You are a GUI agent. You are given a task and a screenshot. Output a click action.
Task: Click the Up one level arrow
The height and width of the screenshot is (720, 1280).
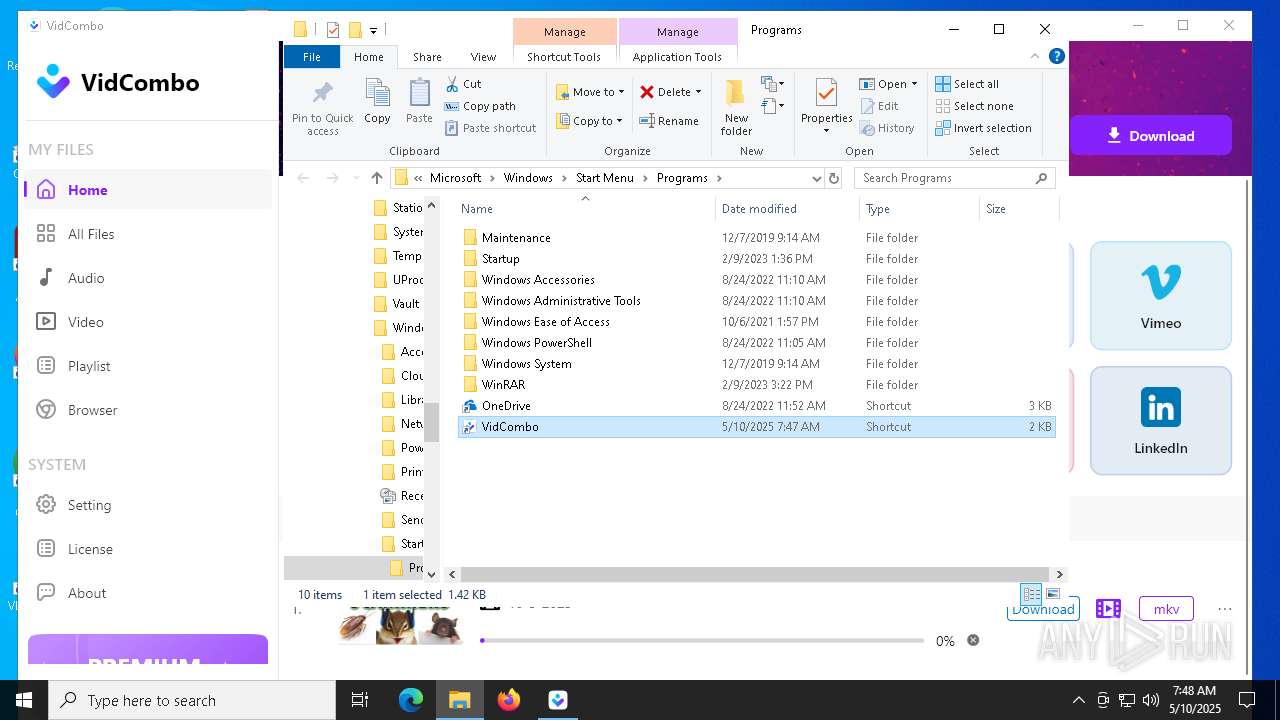(x=376, y=178)
